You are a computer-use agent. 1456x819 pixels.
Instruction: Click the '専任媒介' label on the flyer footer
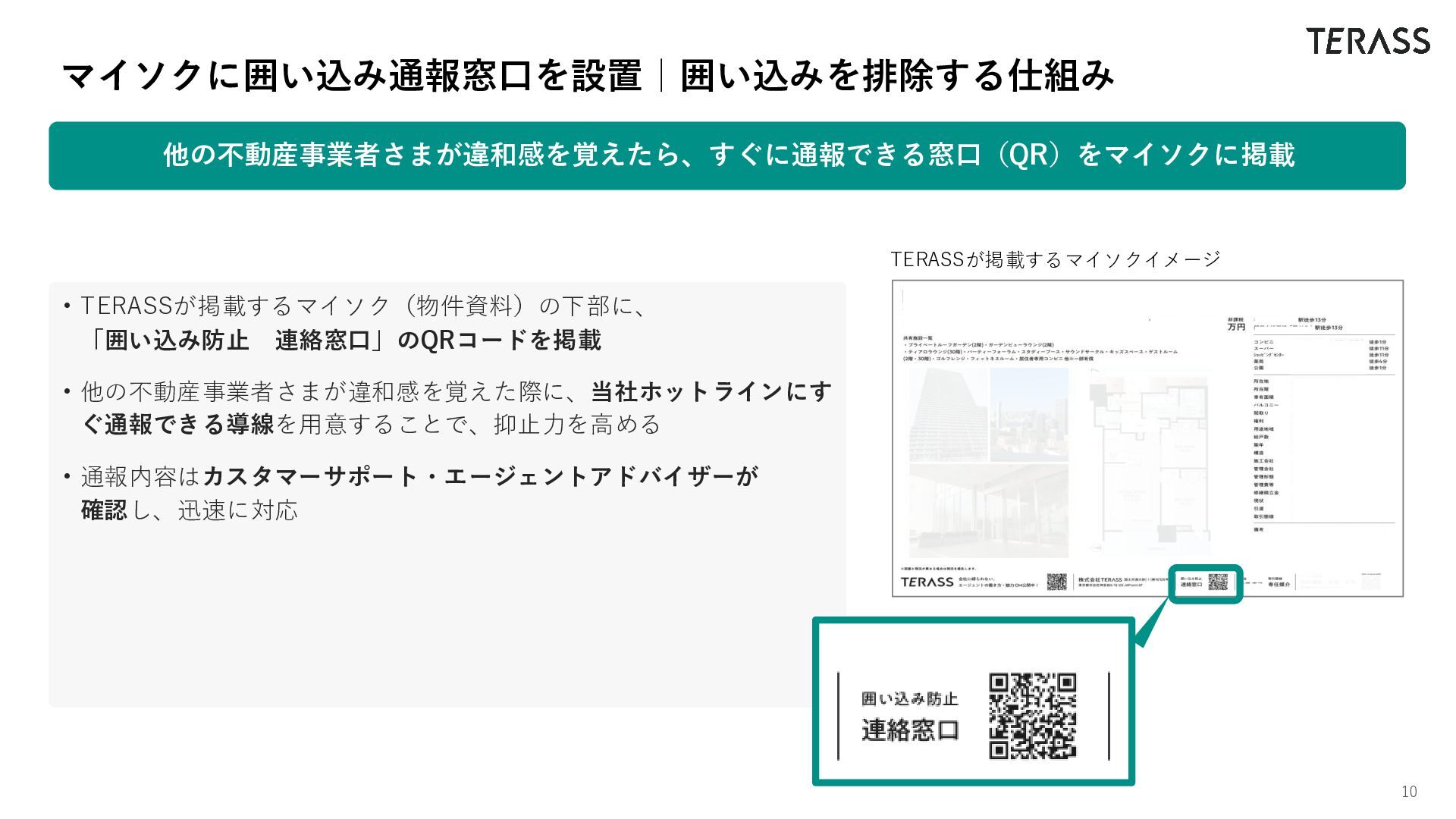tap(1279, 585)
